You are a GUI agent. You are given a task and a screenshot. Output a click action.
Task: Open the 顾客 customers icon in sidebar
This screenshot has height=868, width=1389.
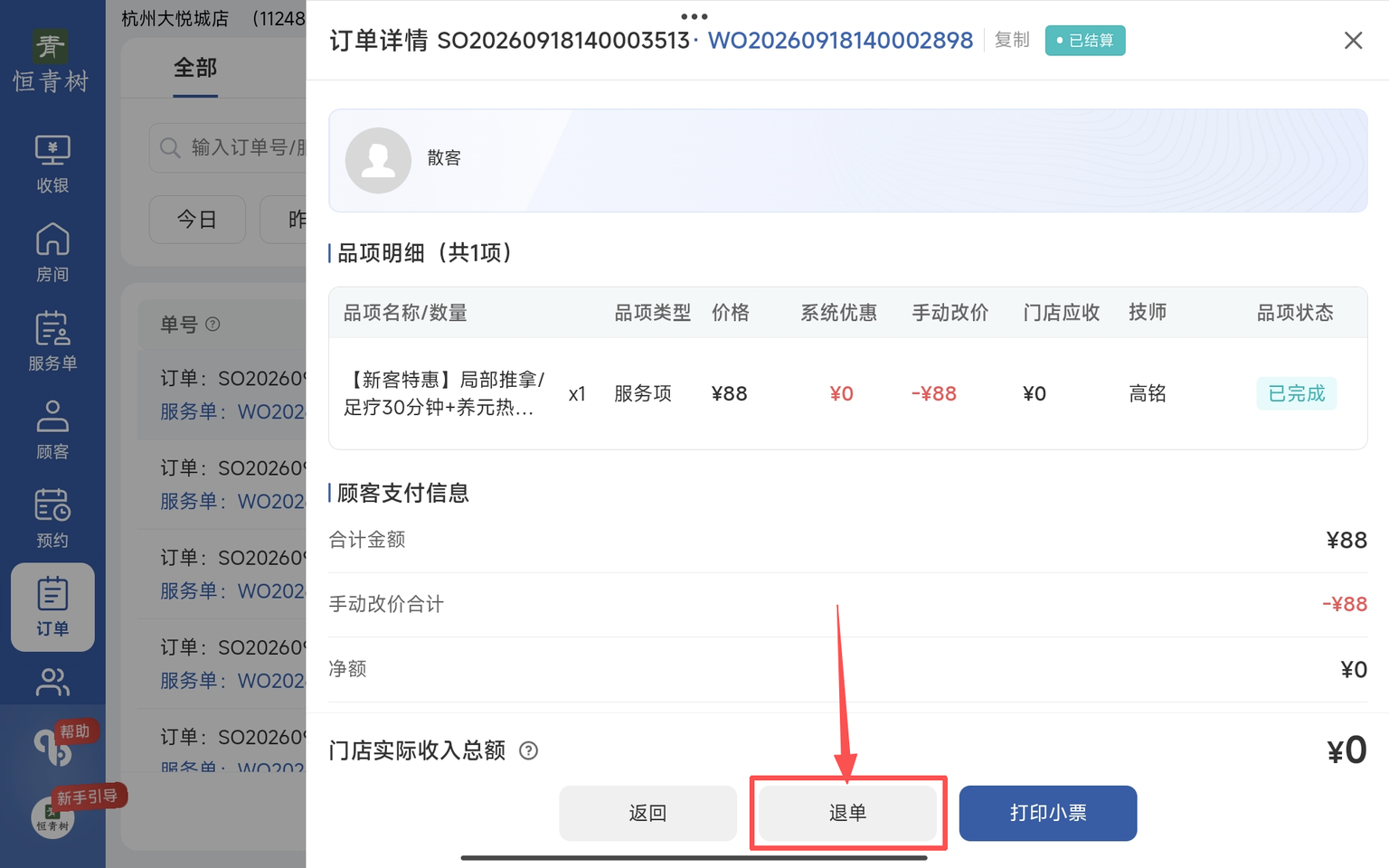pyautogui.click(x=52, y=429)
